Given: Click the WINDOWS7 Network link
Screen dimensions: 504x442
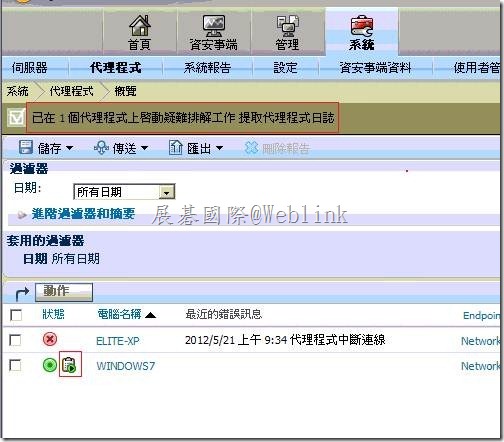Looking at the screenshot, I should point(480,366).
